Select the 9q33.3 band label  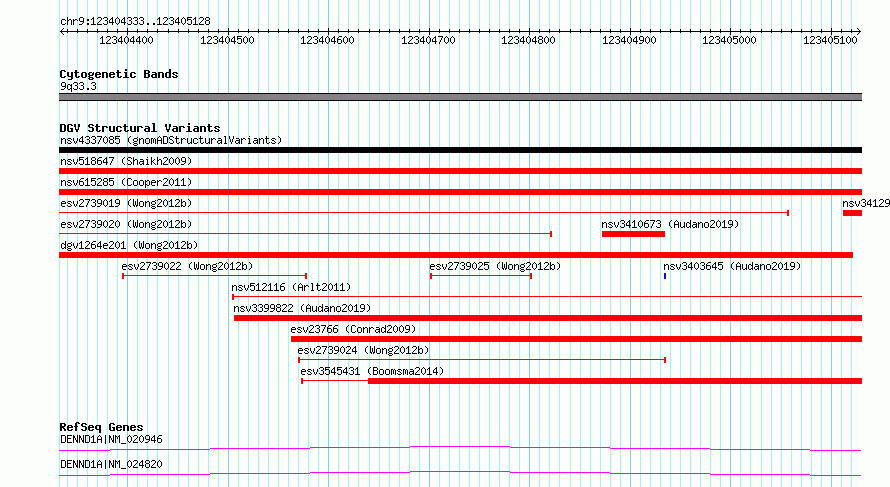(78, 86)
